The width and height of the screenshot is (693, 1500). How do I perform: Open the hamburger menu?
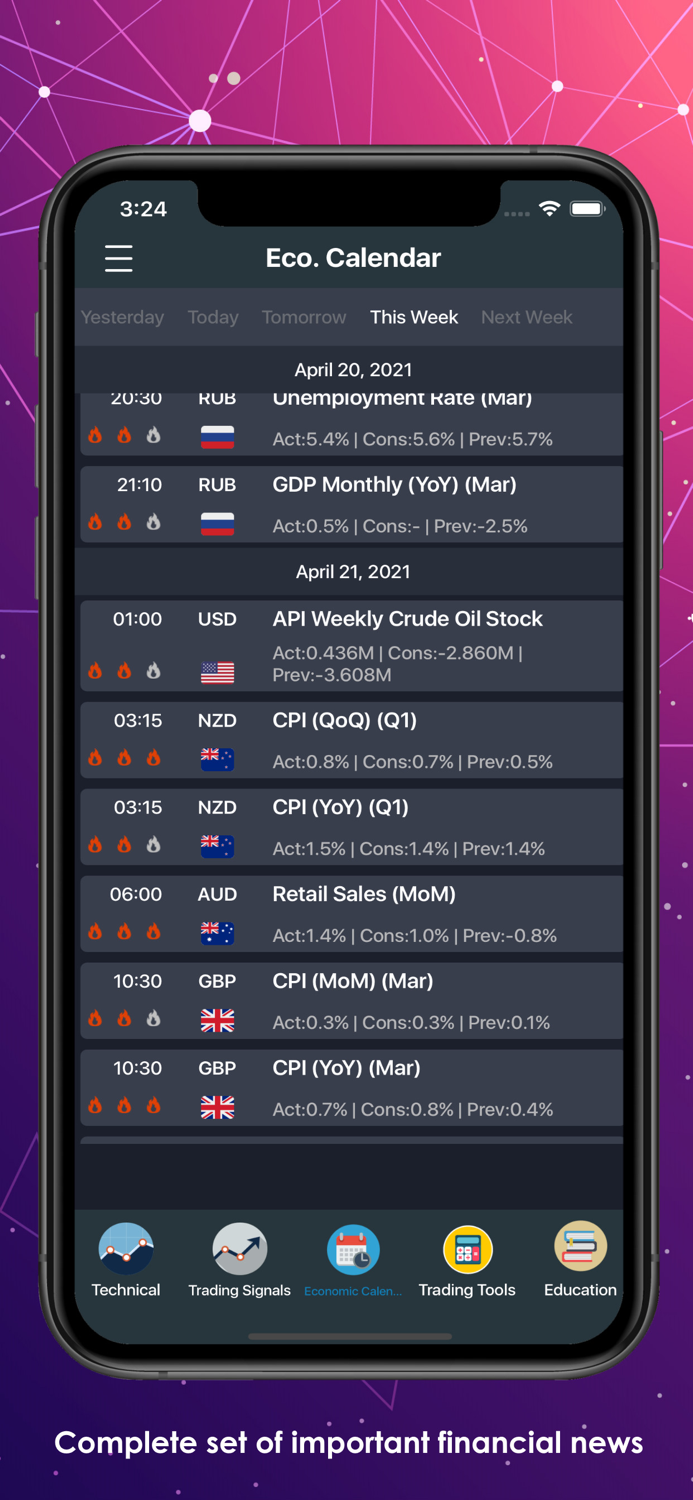point(118,258)
